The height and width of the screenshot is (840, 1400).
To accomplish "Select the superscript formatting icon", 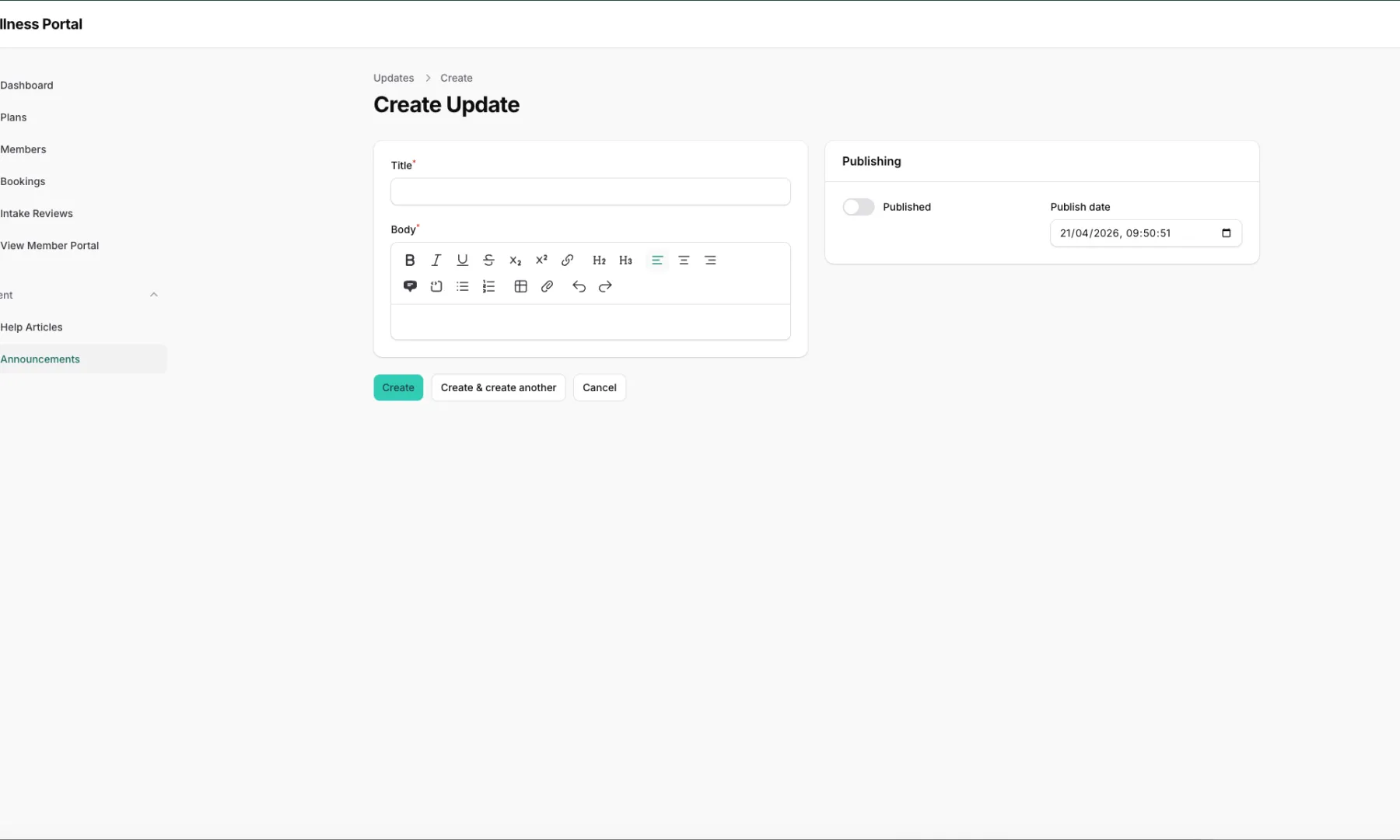I will click(x=541, y=260).
